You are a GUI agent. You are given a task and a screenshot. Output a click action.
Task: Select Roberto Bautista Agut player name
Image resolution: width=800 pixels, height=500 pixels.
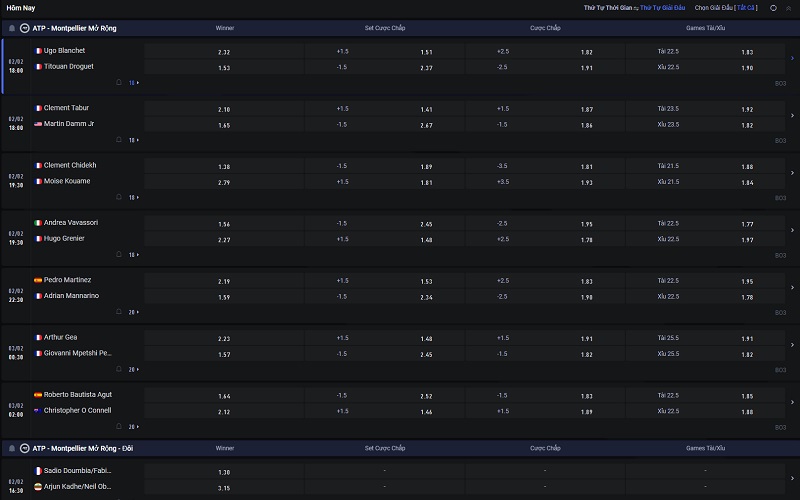78,394
